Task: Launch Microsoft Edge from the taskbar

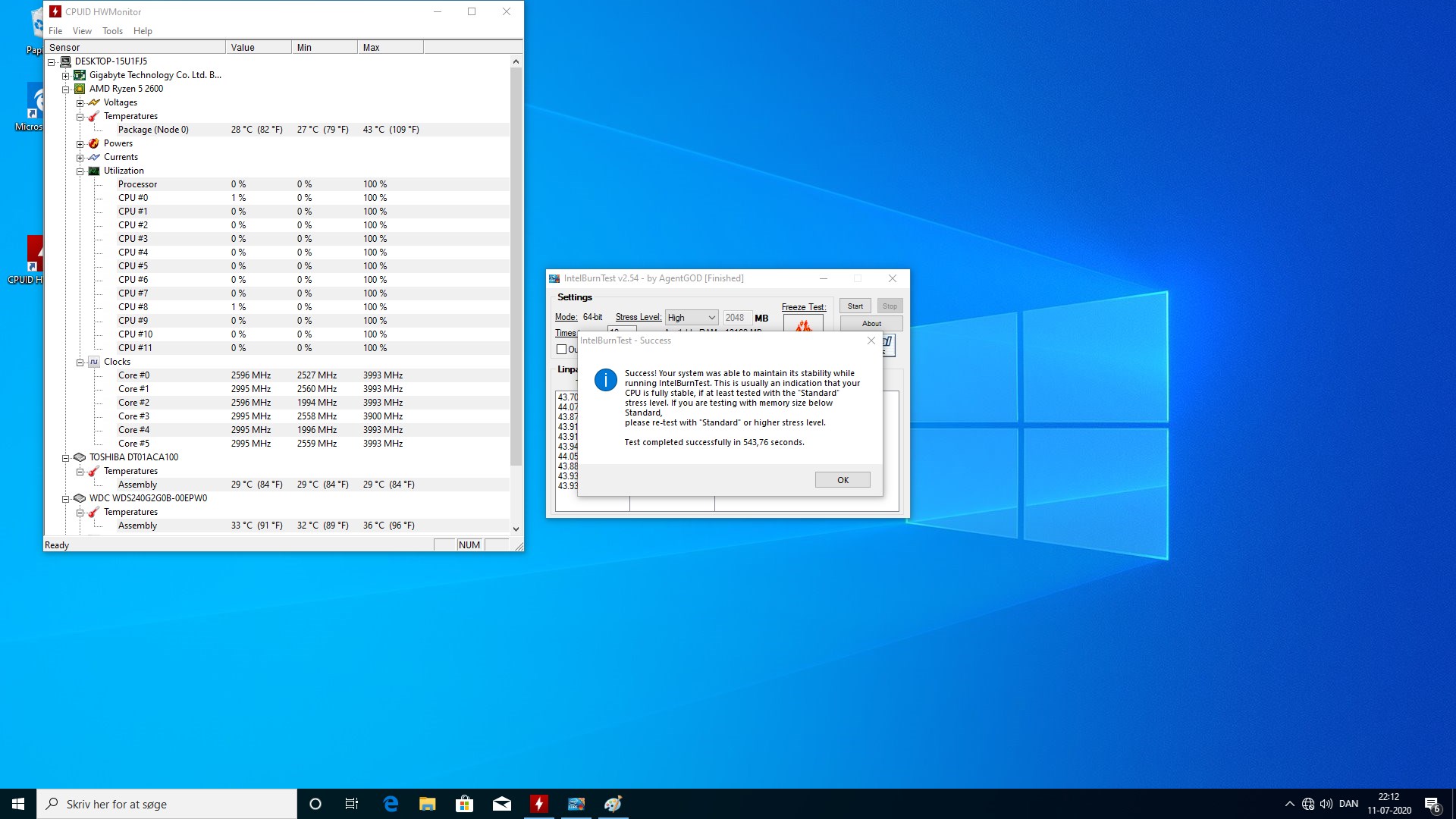Action: [x=391, y=804]
